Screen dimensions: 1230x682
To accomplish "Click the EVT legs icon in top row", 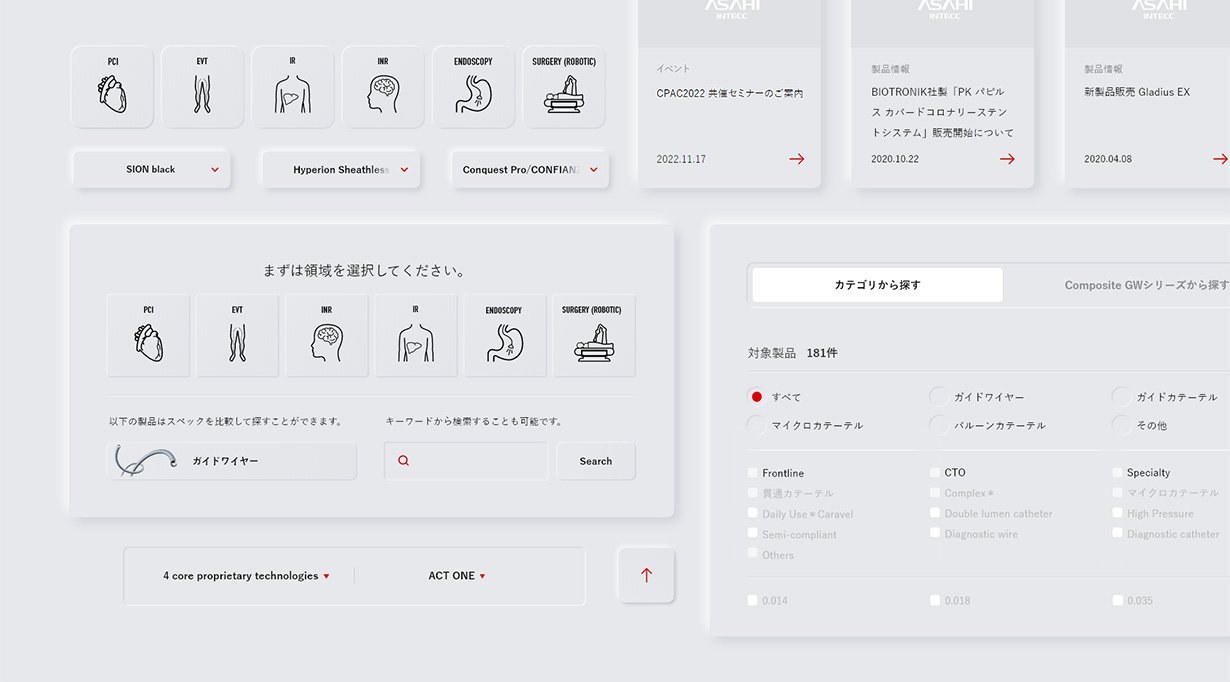I will 202,87.
